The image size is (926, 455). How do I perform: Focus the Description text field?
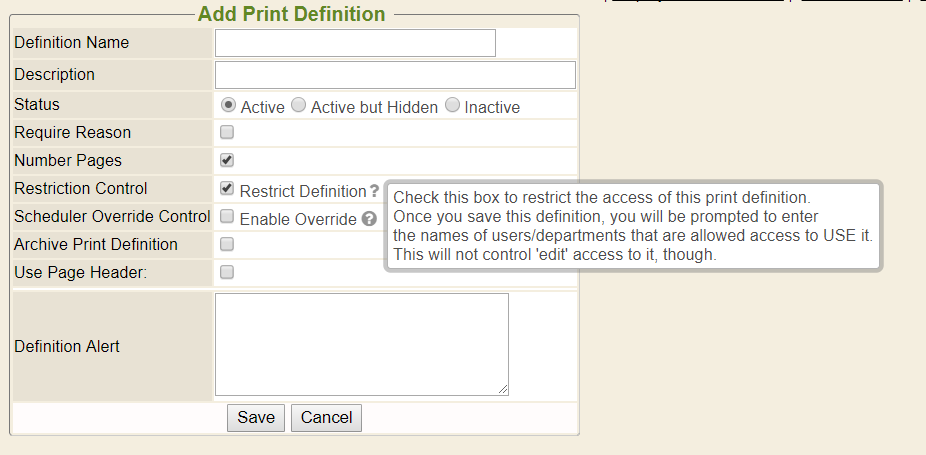point(395,75)
